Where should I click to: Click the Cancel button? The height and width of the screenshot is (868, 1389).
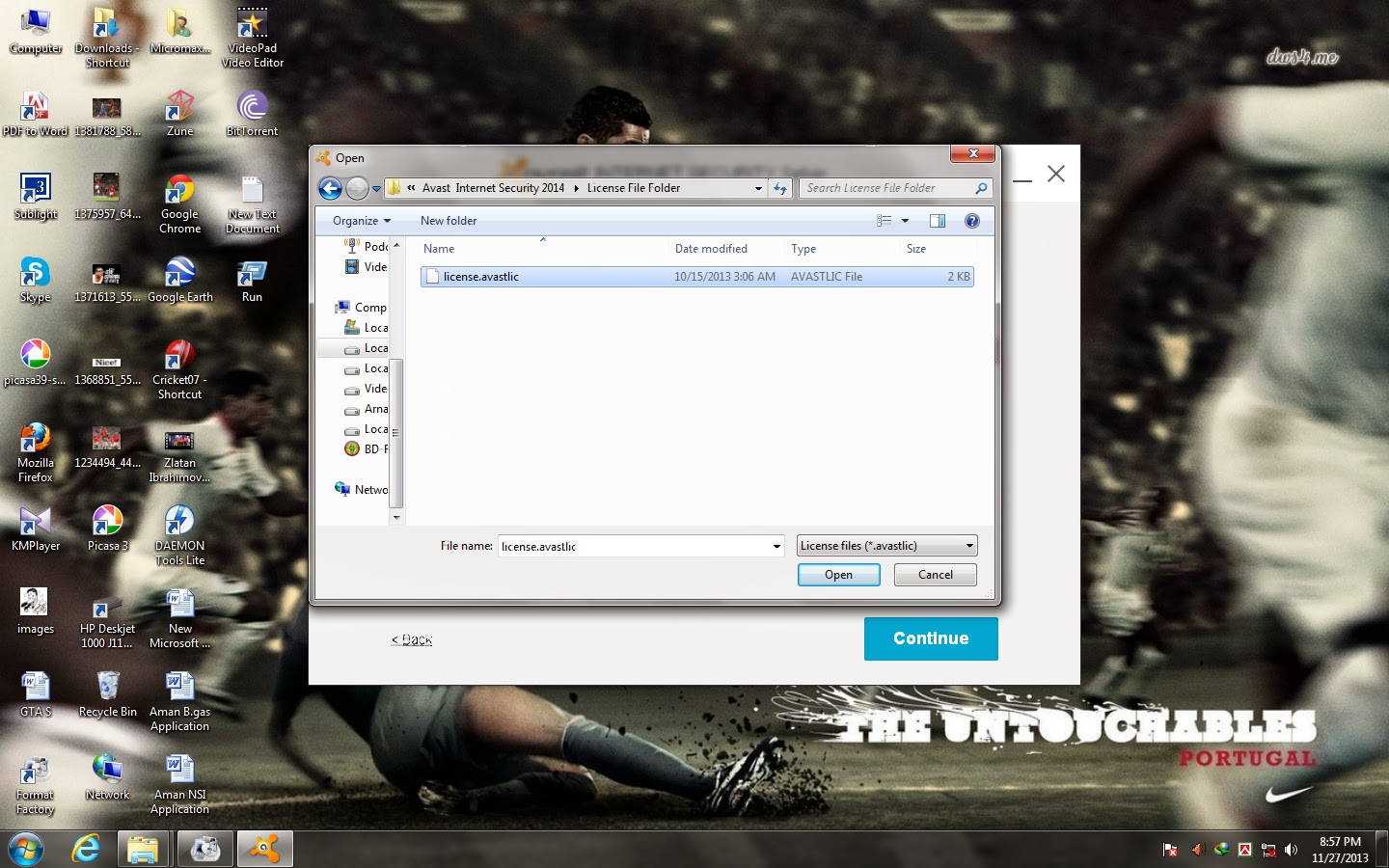pos(936,575)
